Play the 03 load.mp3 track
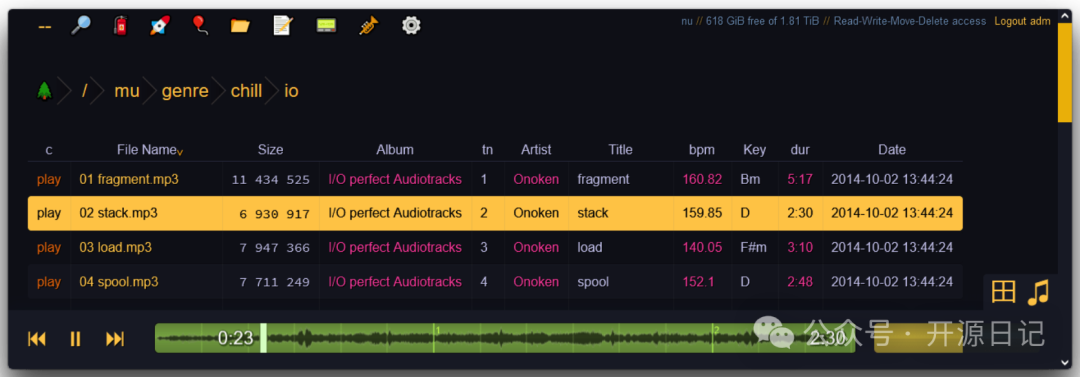This screenshot has height=377, width=1080. click(49, 247)
